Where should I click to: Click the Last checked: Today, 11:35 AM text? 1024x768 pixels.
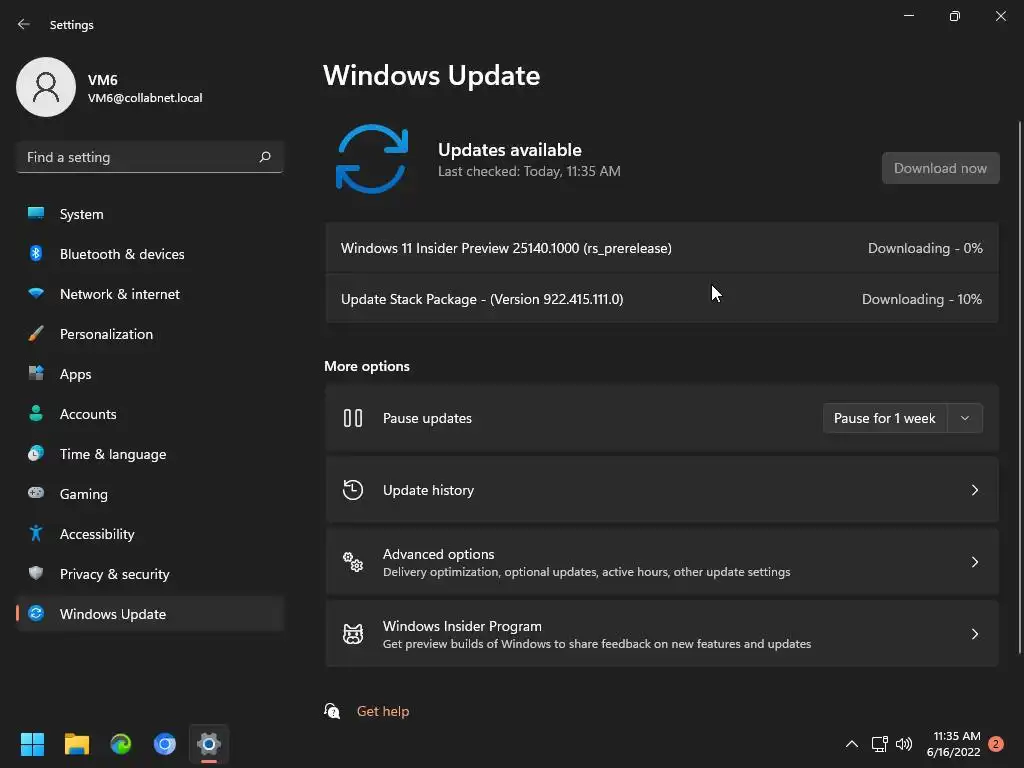(x=529, y=171)
